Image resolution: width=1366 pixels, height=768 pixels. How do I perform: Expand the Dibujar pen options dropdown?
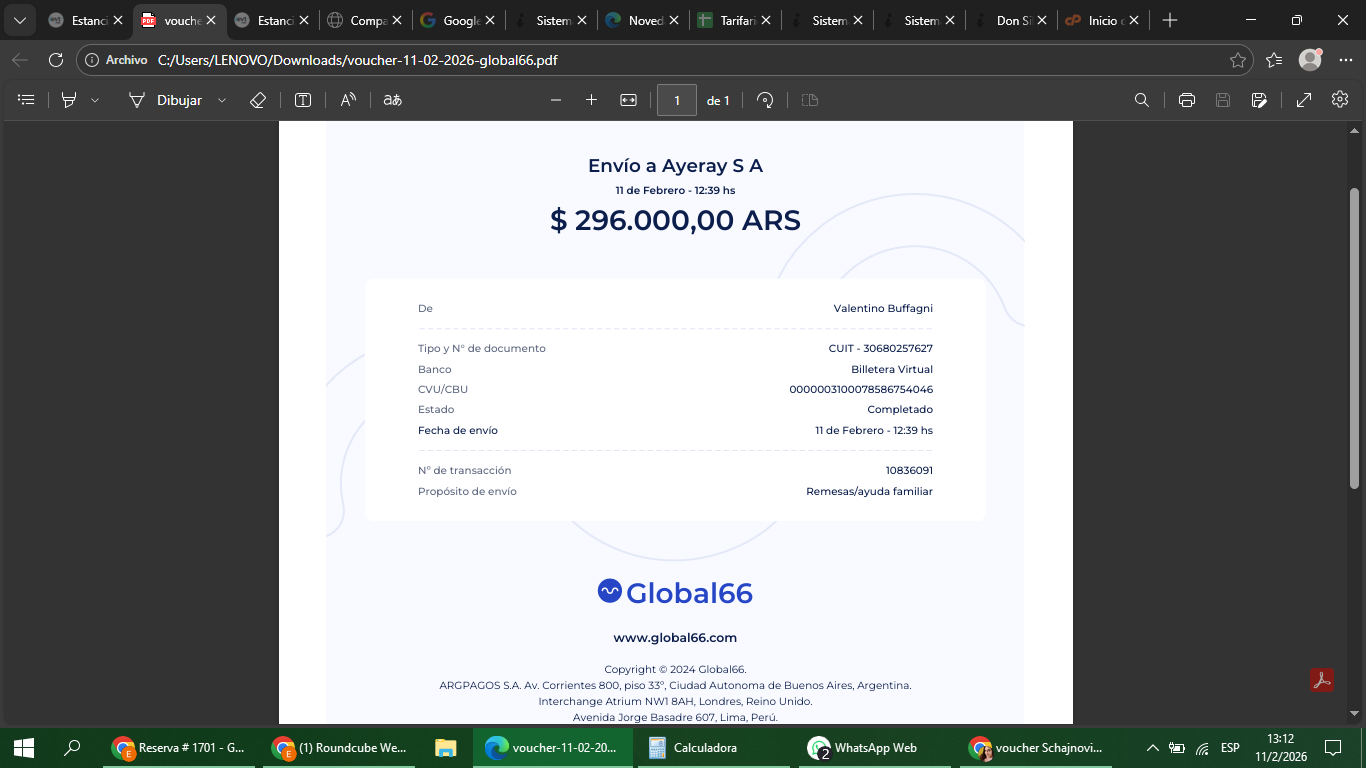222,100
